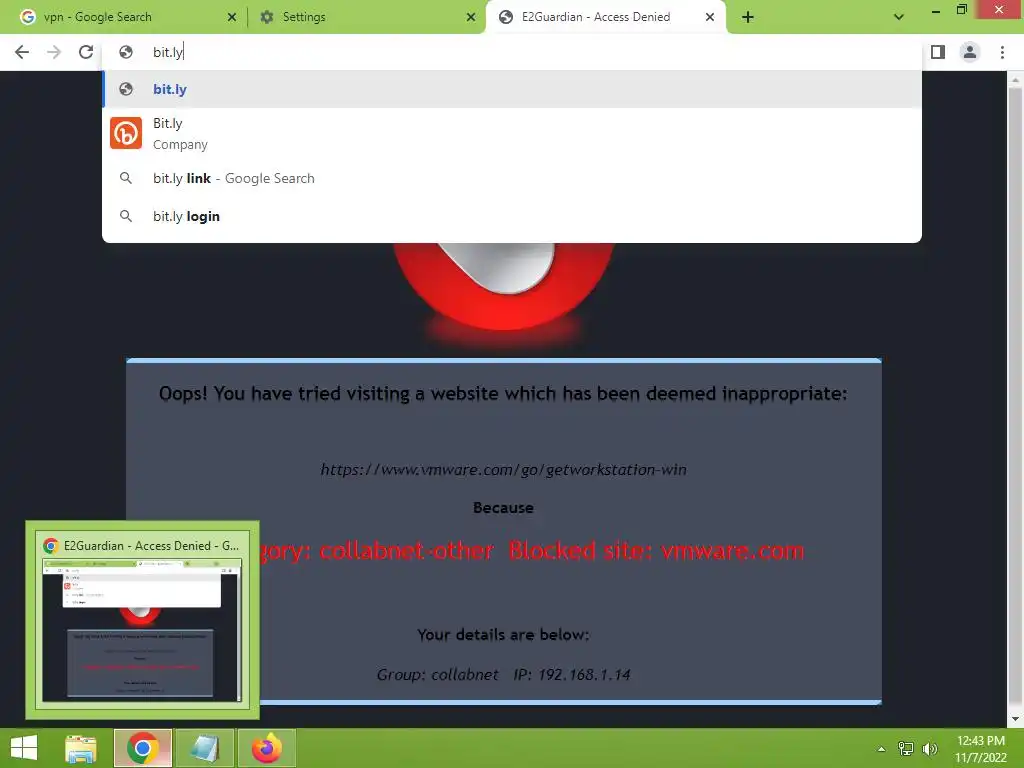Screen dimensions: 1024x768
Task: Open the notepad app in the taskbar
Action: tap(204, 748)
